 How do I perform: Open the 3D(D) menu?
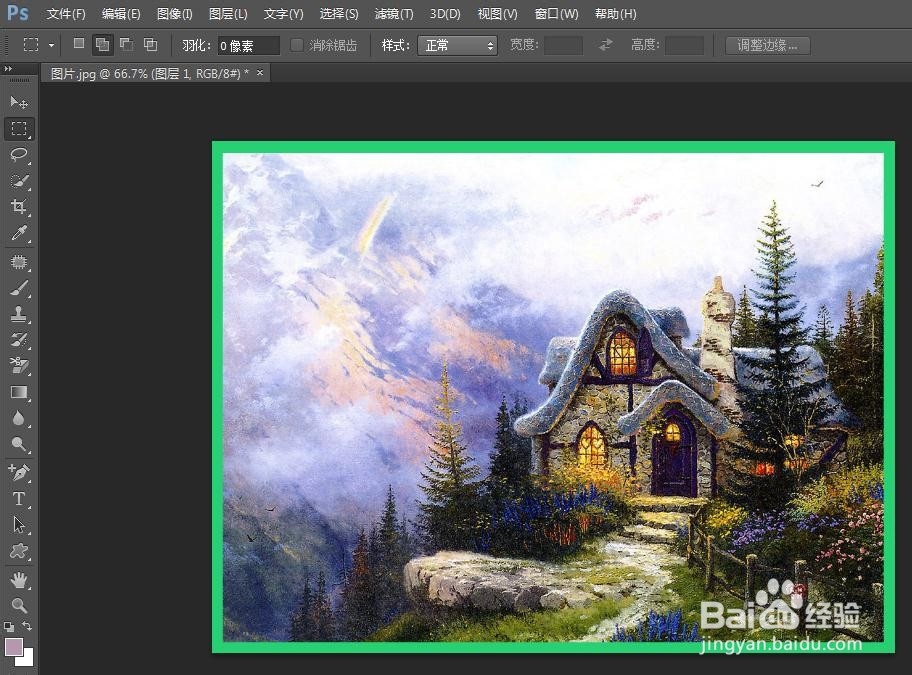click(x=445, y=13)
